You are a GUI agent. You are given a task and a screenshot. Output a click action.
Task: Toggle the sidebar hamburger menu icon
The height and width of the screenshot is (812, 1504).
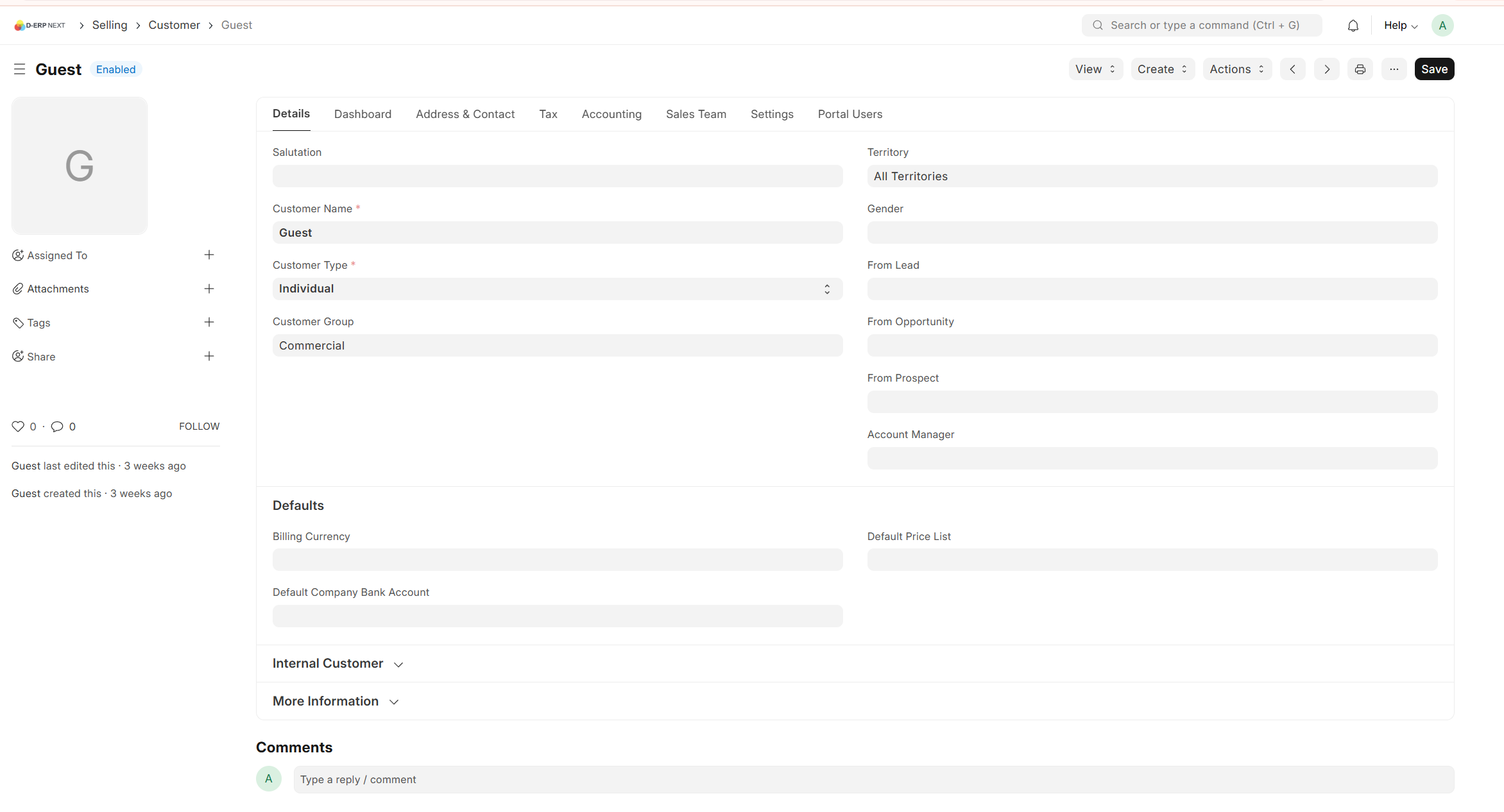[19, 69]
